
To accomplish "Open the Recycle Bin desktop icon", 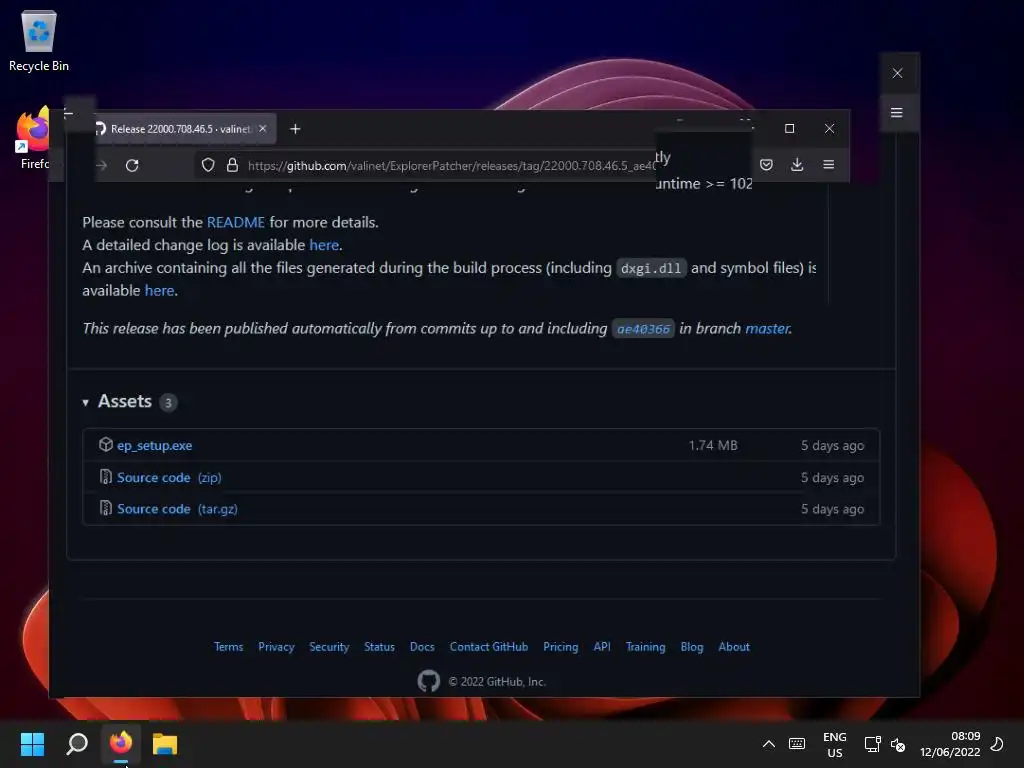I will coord(39,40).
